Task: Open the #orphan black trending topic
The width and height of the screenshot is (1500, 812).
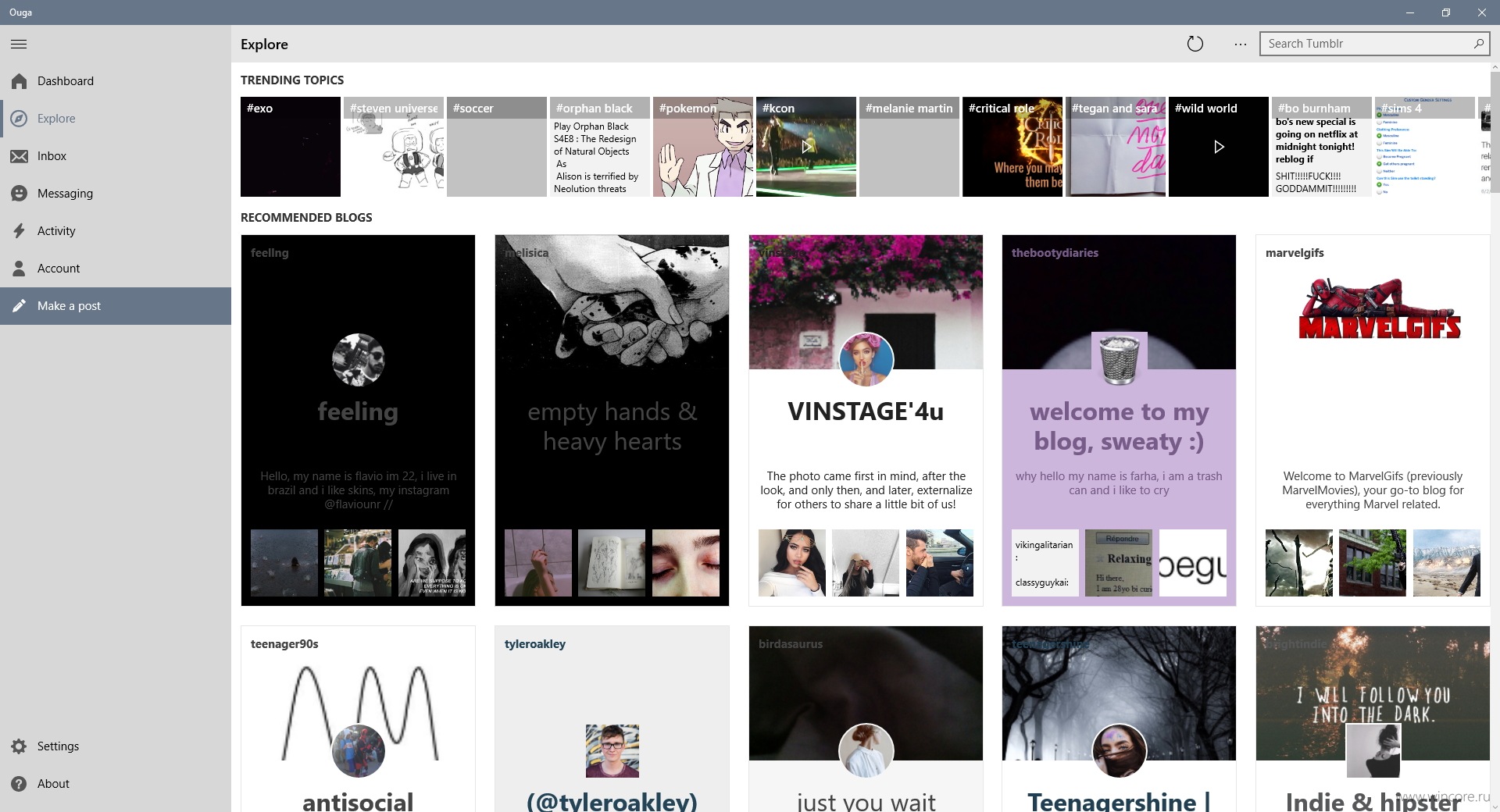Action: pyautogui.click(x=600, y=147)
